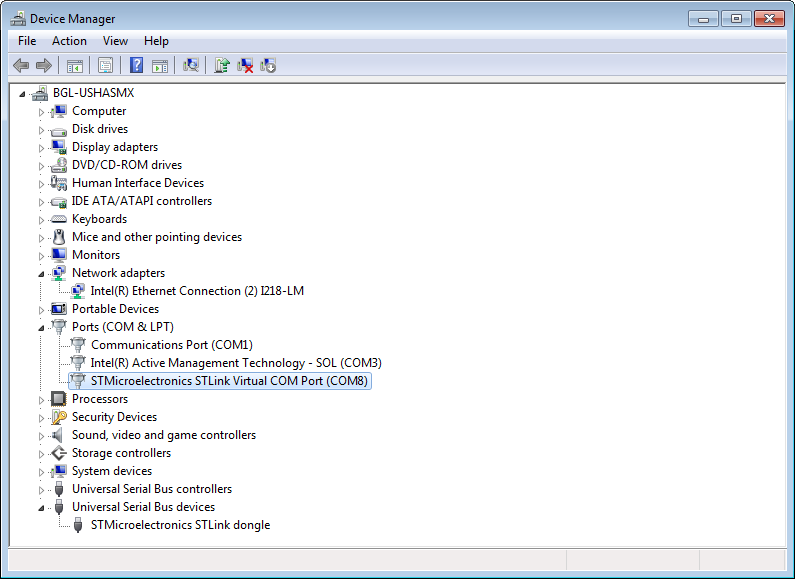Click the speaker icon for Sound controllers
Image resolution: width=795 pixels, height=579 pixels.
58,435
